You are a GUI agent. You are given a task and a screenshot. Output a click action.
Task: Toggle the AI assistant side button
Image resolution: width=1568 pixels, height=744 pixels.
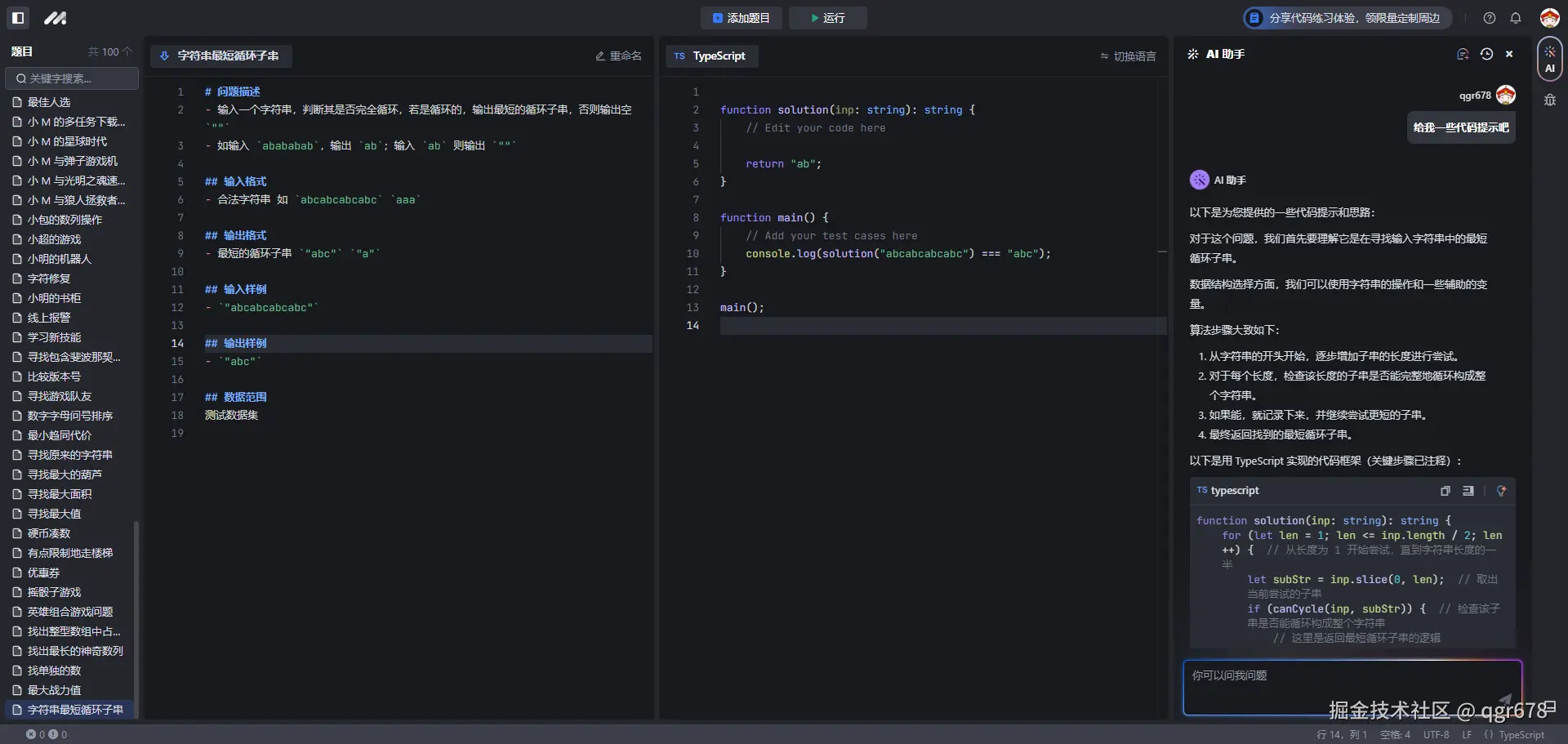coord(1549,59)
